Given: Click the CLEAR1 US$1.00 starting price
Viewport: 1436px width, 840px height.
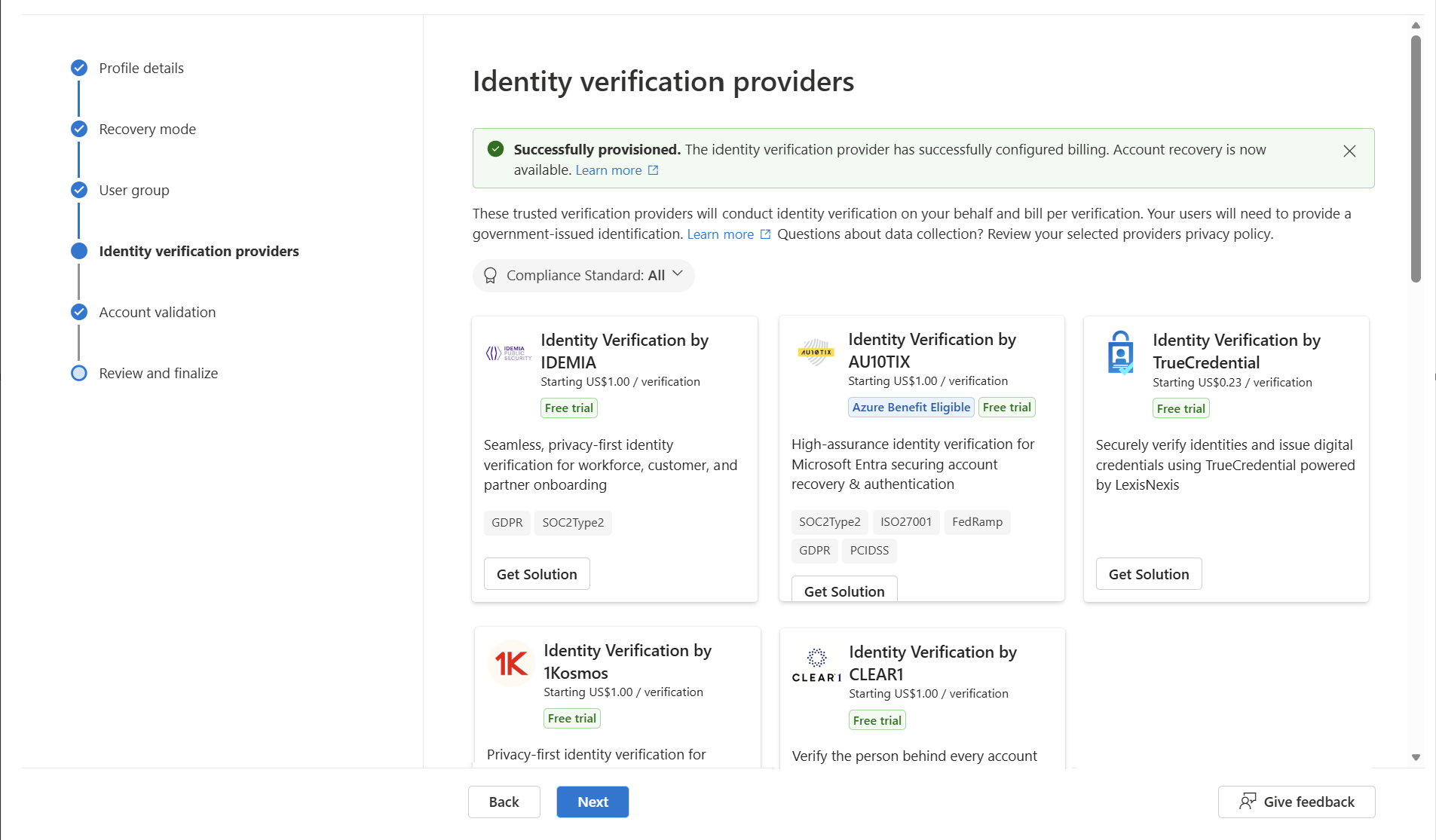Looking at the screenshot, I should point(929,694).
